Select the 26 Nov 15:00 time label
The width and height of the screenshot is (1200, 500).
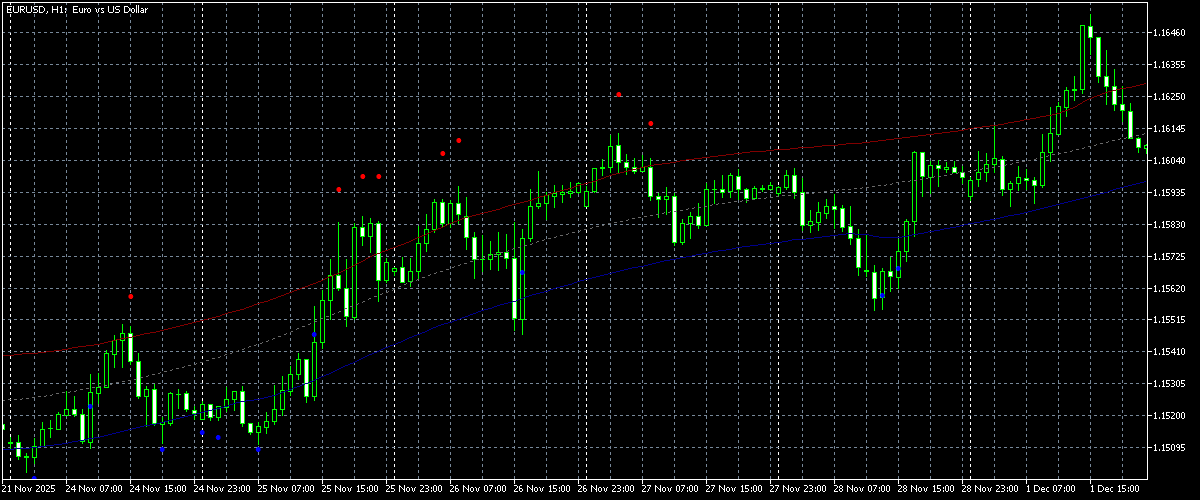(x=544, y=490)
